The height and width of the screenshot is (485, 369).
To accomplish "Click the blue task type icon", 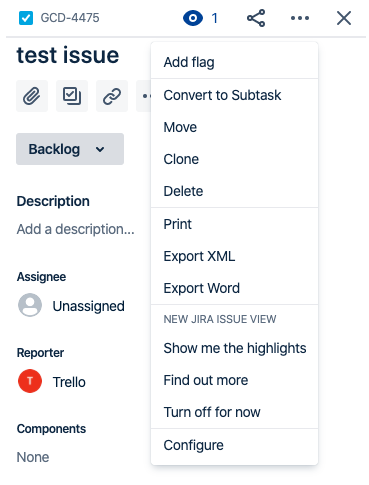I will [26, 18].
